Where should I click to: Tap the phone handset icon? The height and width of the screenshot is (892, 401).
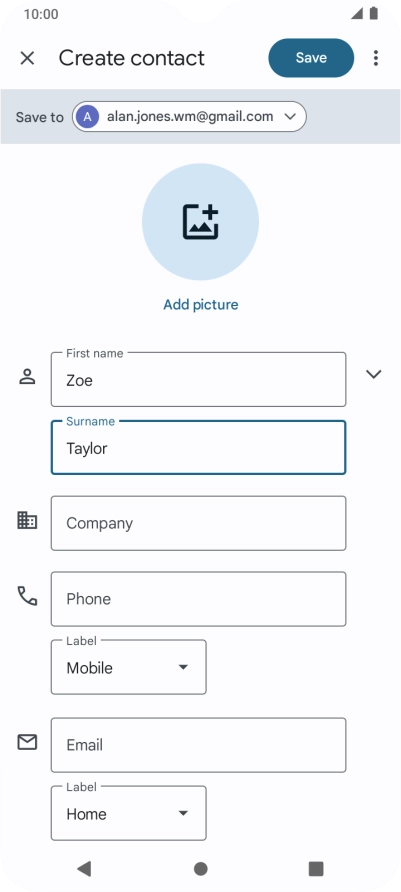(x=27, y=596)
